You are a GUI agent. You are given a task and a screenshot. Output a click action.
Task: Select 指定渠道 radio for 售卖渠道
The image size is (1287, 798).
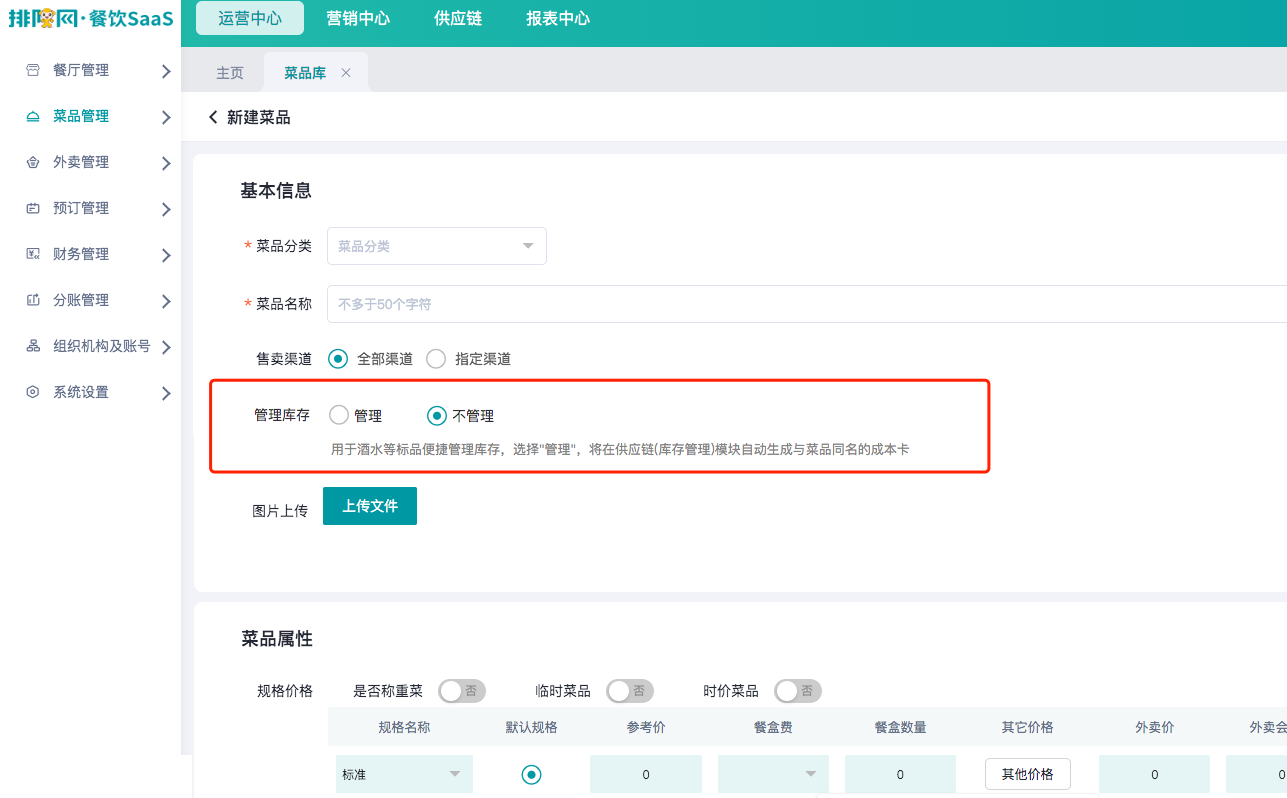point(436,358)
